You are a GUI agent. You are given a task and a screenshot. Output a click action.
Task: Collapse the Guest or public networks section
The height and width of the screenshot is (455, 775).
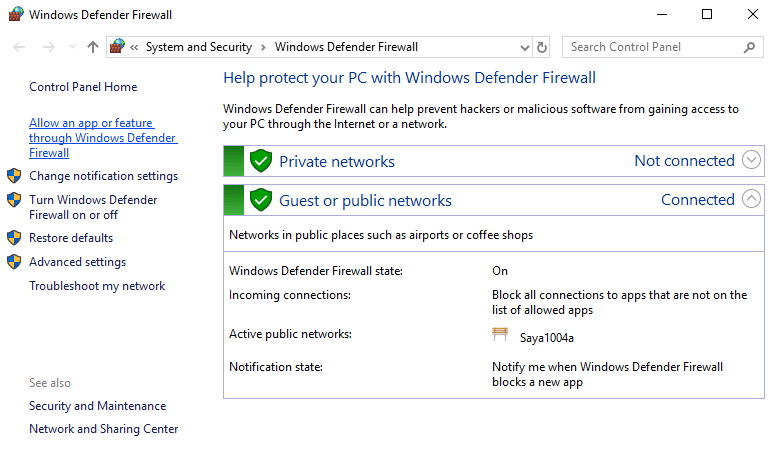pos(751,199)
